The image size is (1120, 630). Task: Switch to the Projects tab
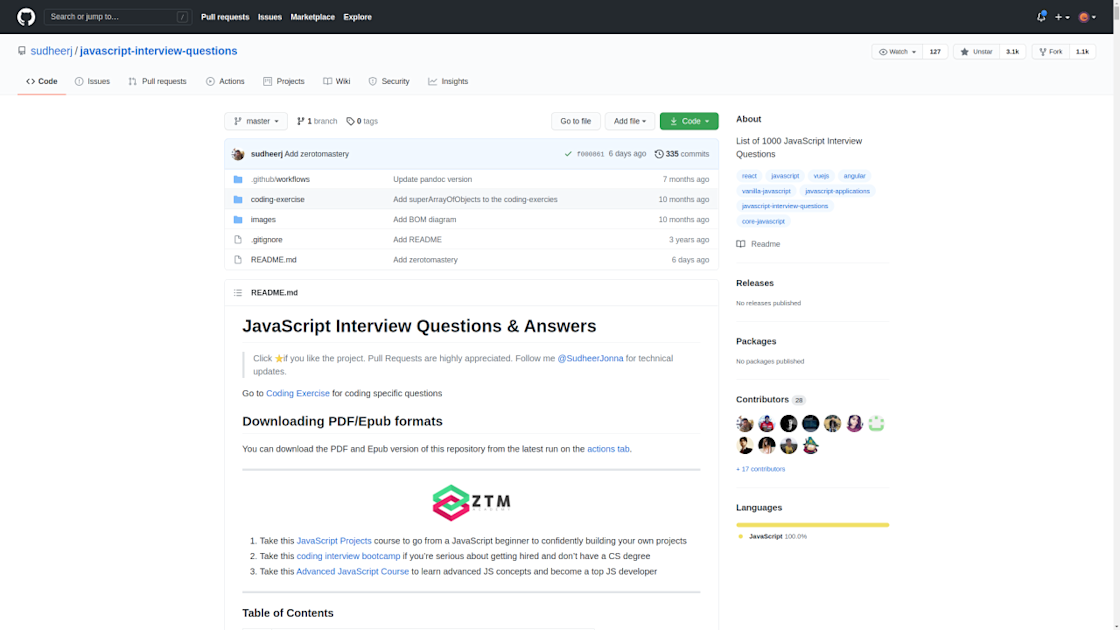click(x=284, y=81)
